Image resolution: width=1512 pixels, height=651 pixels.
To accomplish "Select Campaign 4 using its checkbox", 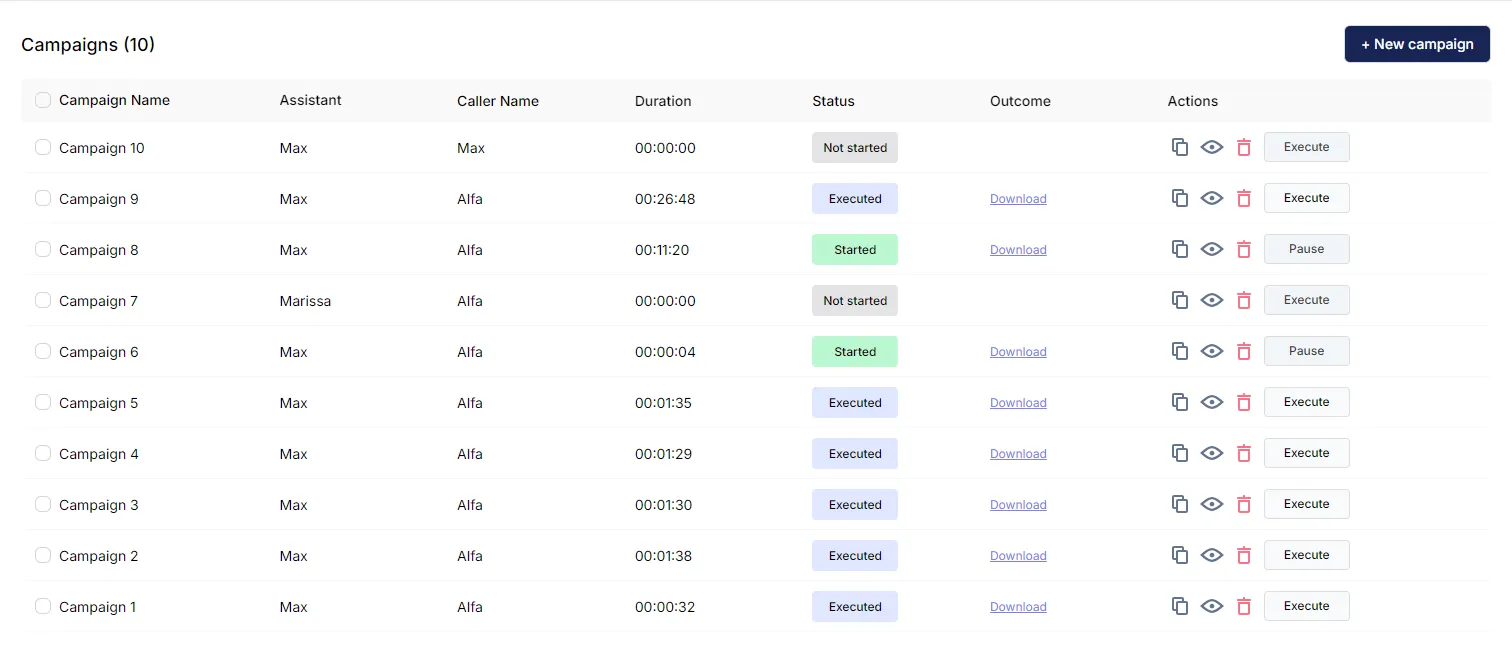I will coord(43,452).
